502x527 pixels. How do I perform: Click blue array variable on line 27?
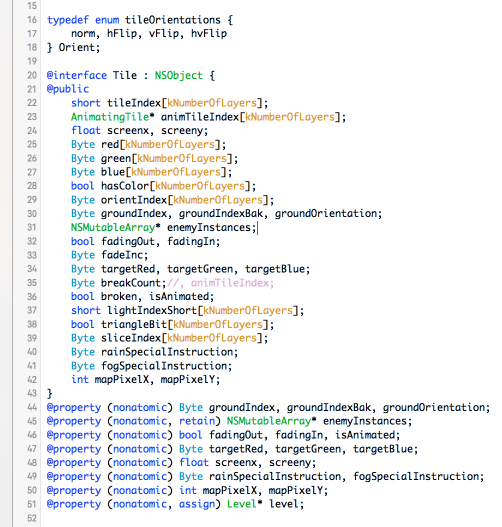click(x=113, y=172)
